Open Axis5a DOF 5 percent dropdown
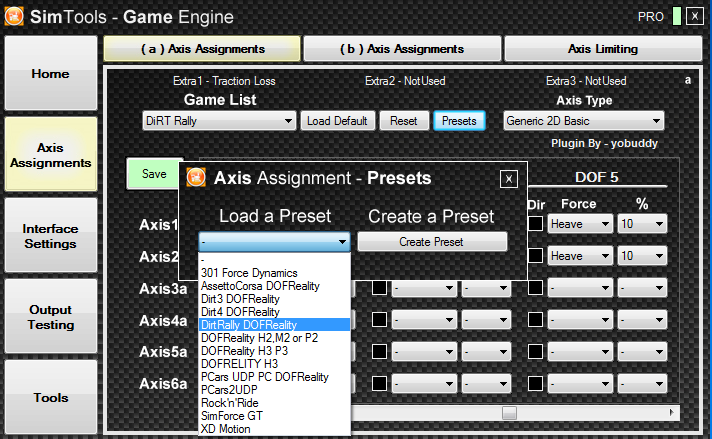The width and height of the screenshot is (712, 439). click(642, 352)
